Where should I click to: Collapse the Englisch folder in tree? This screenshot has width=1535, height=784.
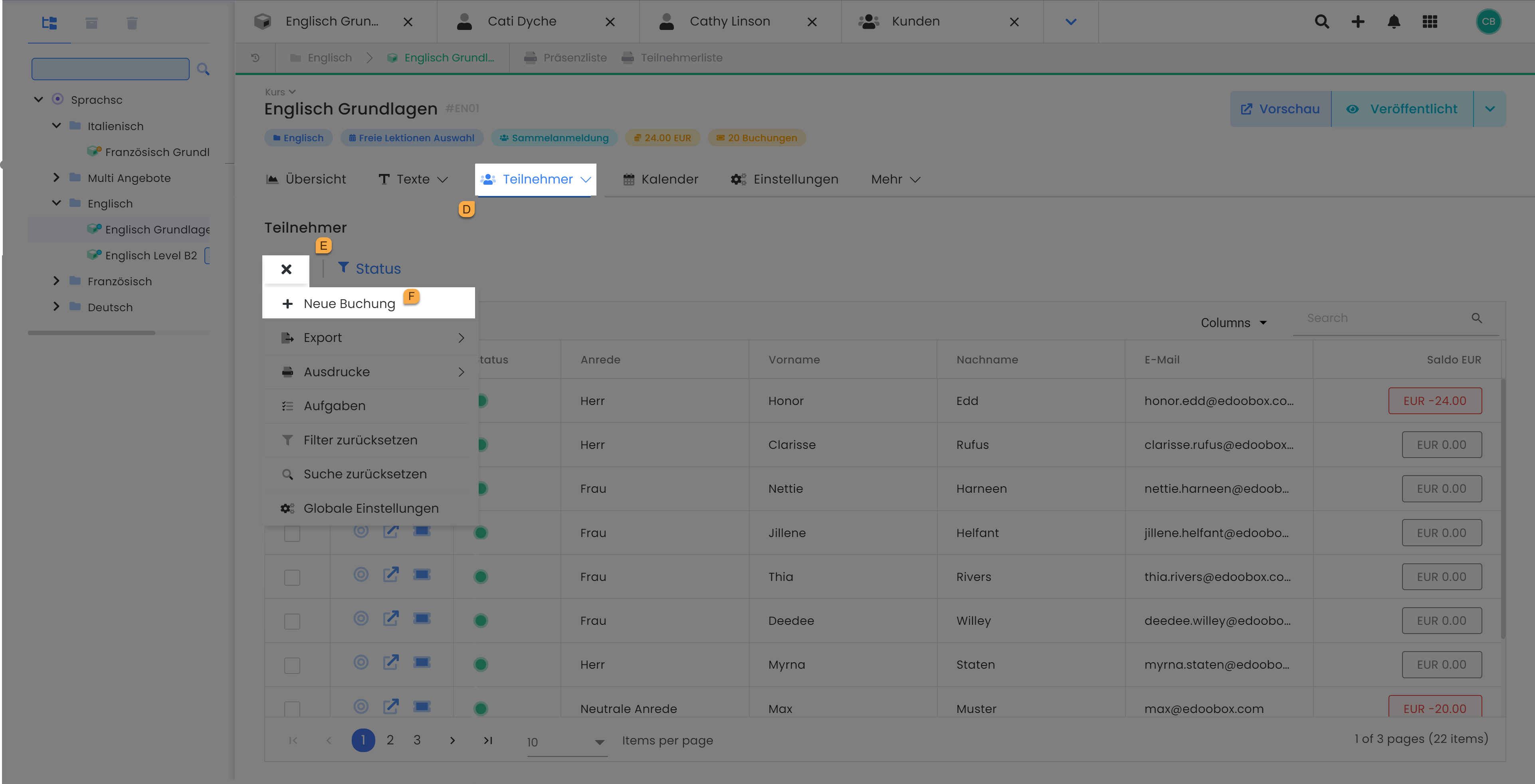tap(57, 203)
